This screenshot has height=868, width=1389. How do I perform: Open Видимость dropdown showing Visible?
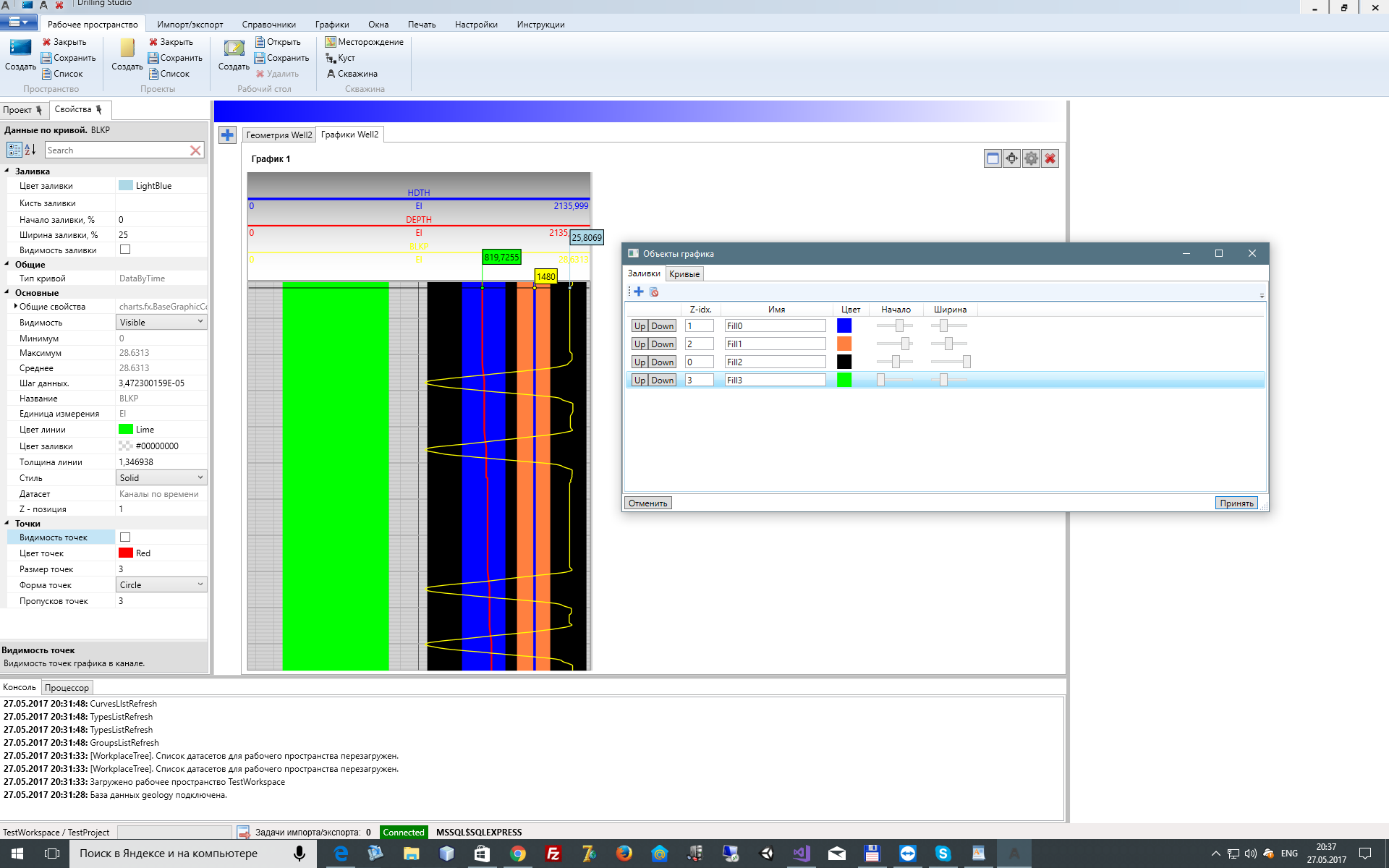[x=161, y=322]
